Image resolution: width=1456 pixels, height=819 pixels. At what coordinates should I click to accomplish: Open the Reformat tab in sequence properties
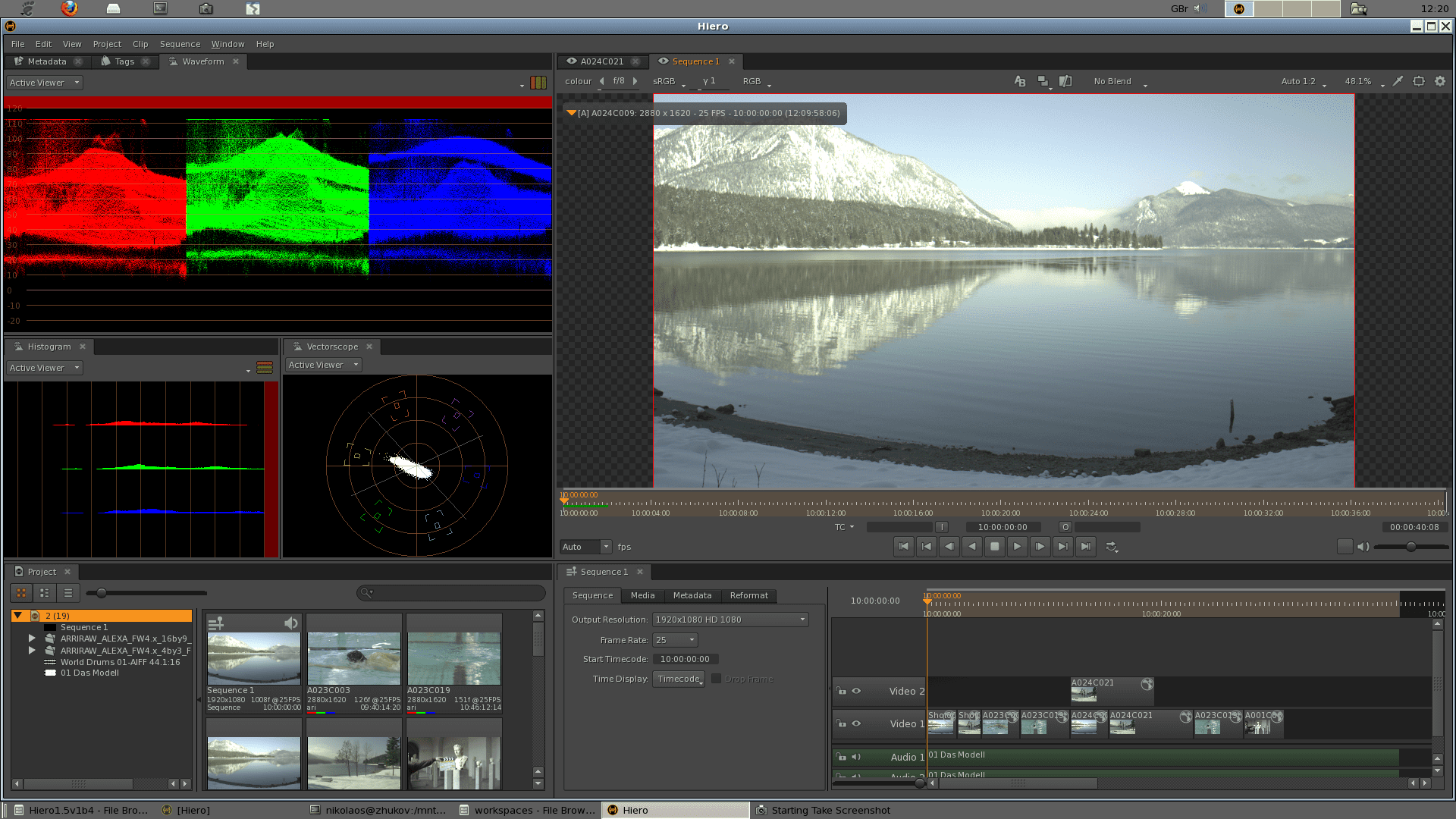[749, 595]
